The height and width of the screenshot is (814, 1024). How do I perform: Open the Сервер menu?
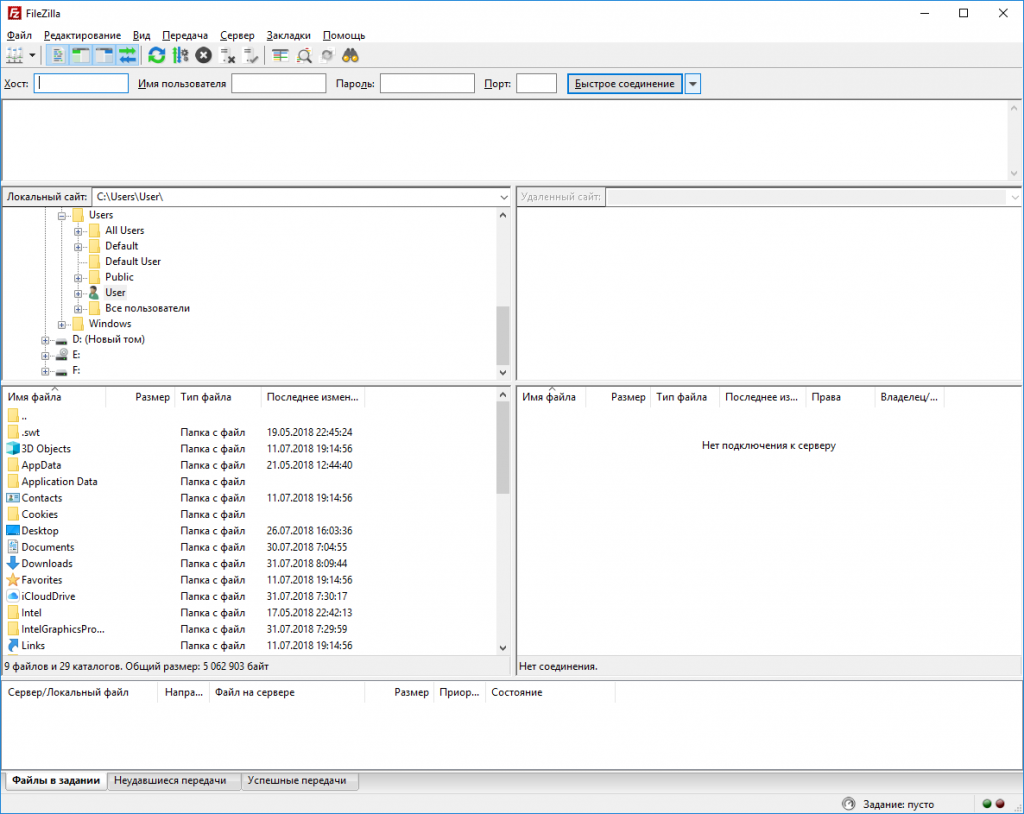click(x=237, y=35)
